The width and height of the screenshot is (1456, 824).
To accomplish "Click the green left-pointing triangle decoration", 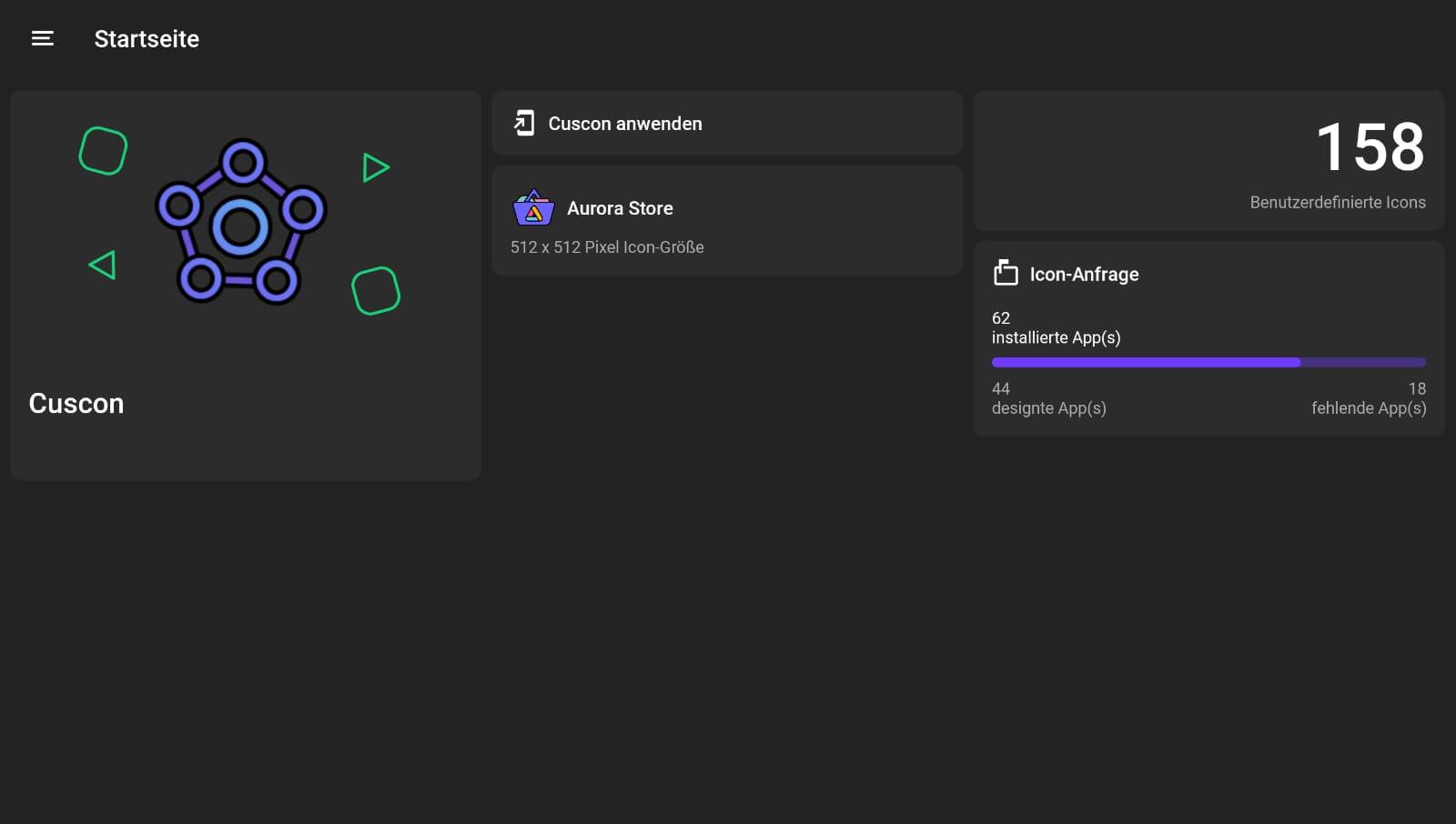I will (x=103, y=266).
